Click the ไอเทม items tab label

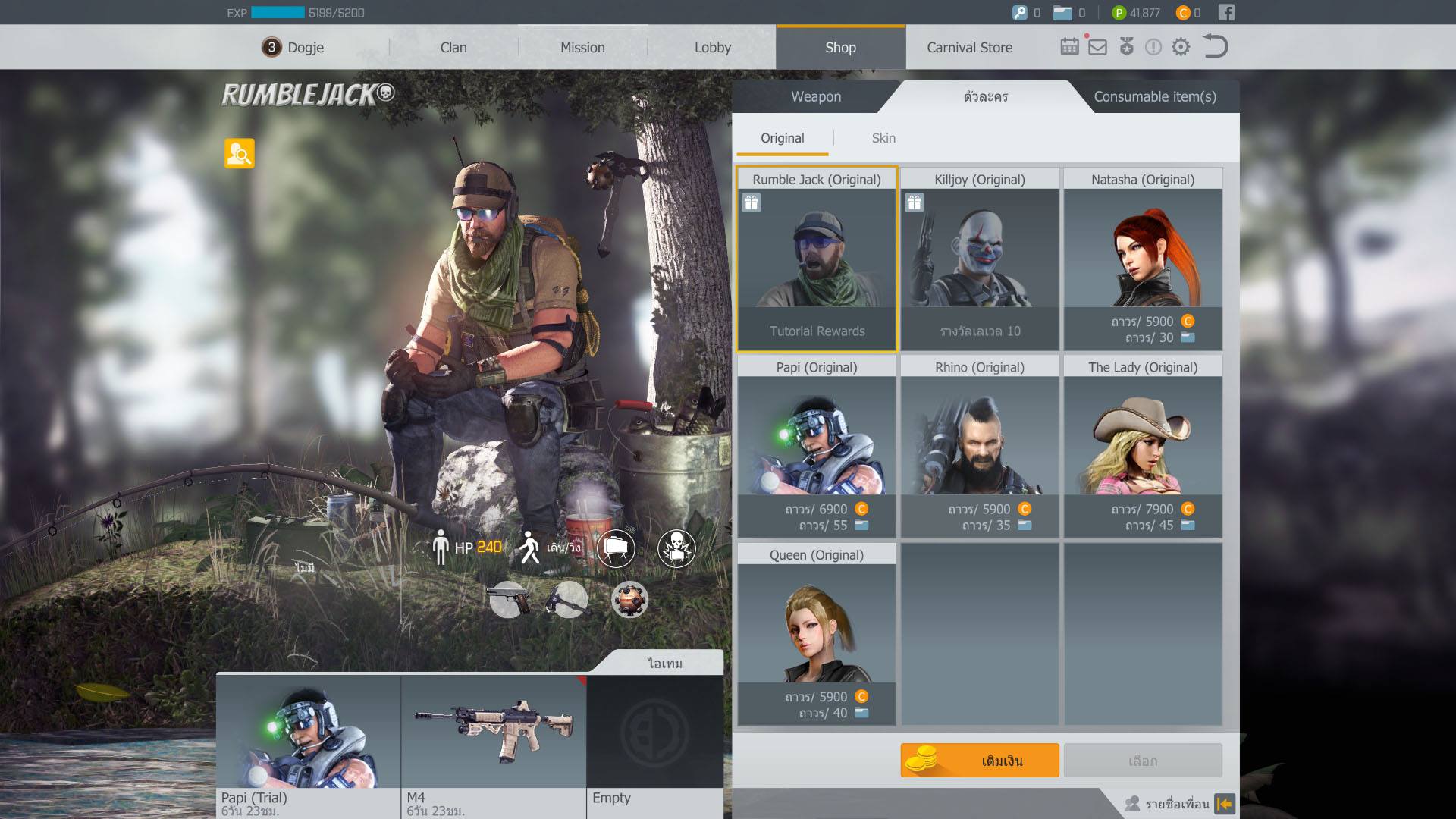(665, 664)
